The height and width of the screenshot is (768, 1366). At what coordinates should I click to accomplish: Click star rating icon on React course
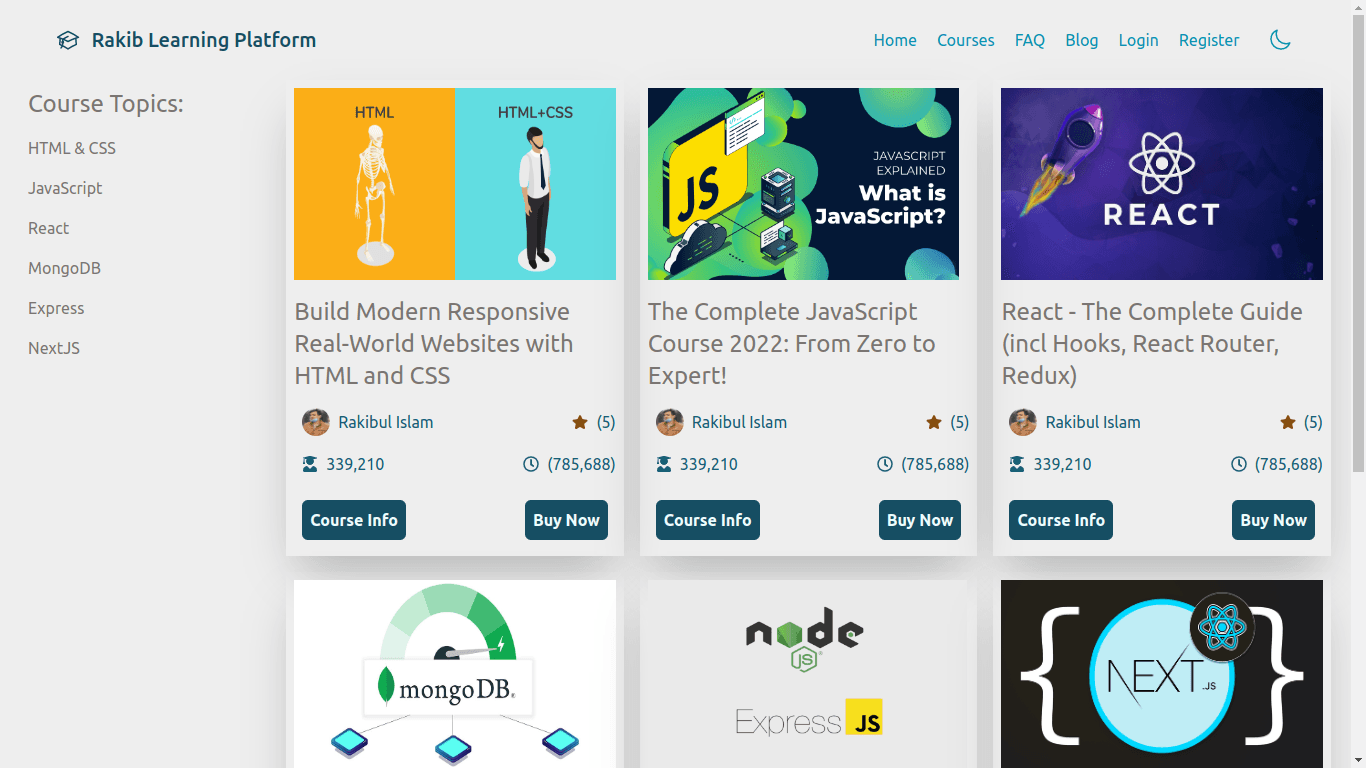pos(1288,422)
